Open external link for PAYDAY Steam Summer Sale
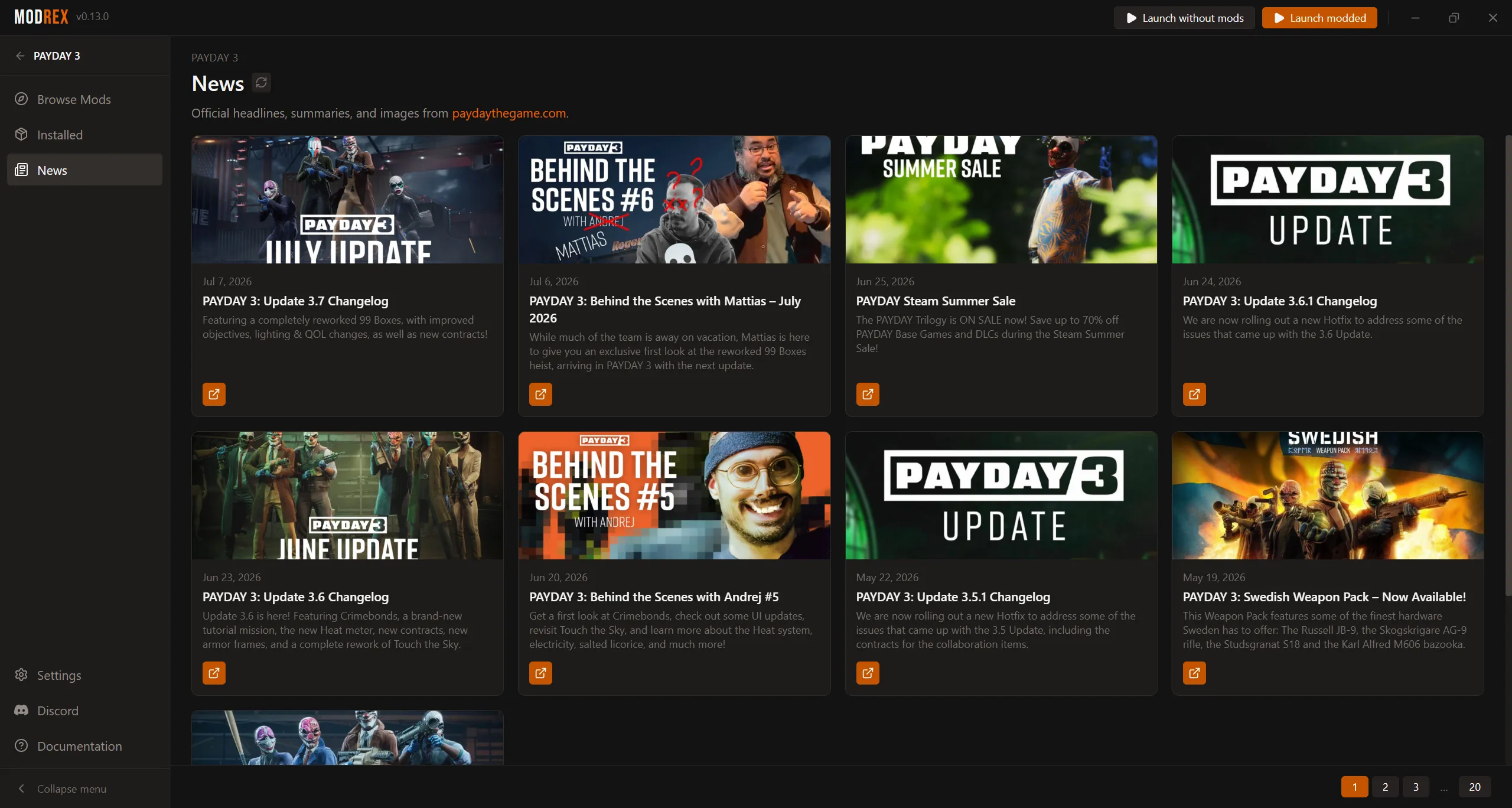Screen dimensions: 1512x808 (868, 394)
